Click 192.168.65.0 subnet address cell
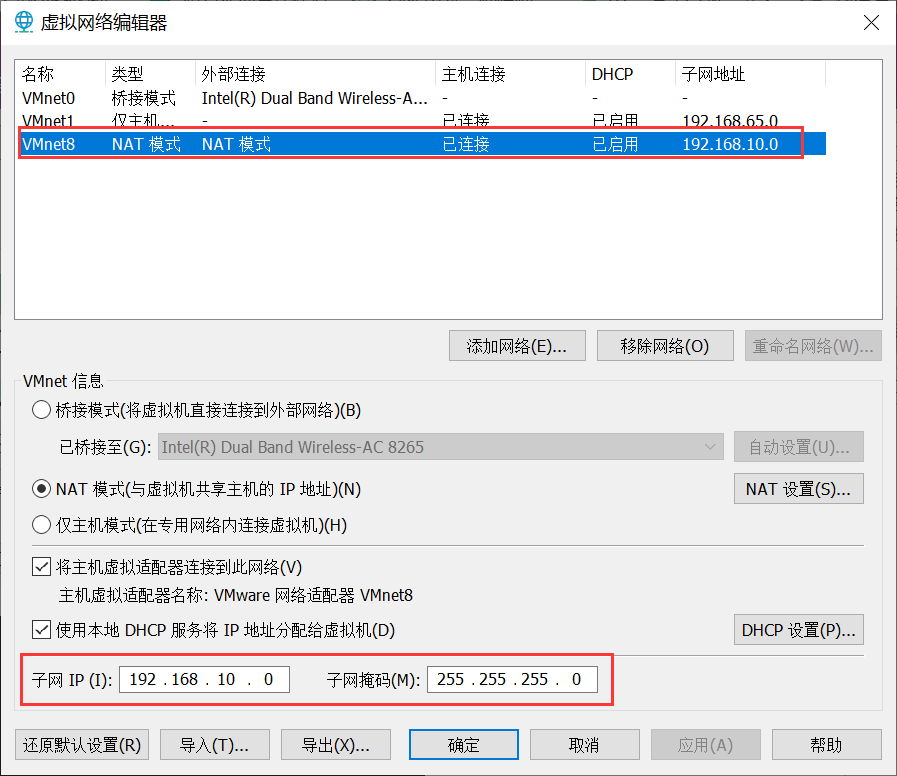The image size is (897, 776). tap(730, 121)
